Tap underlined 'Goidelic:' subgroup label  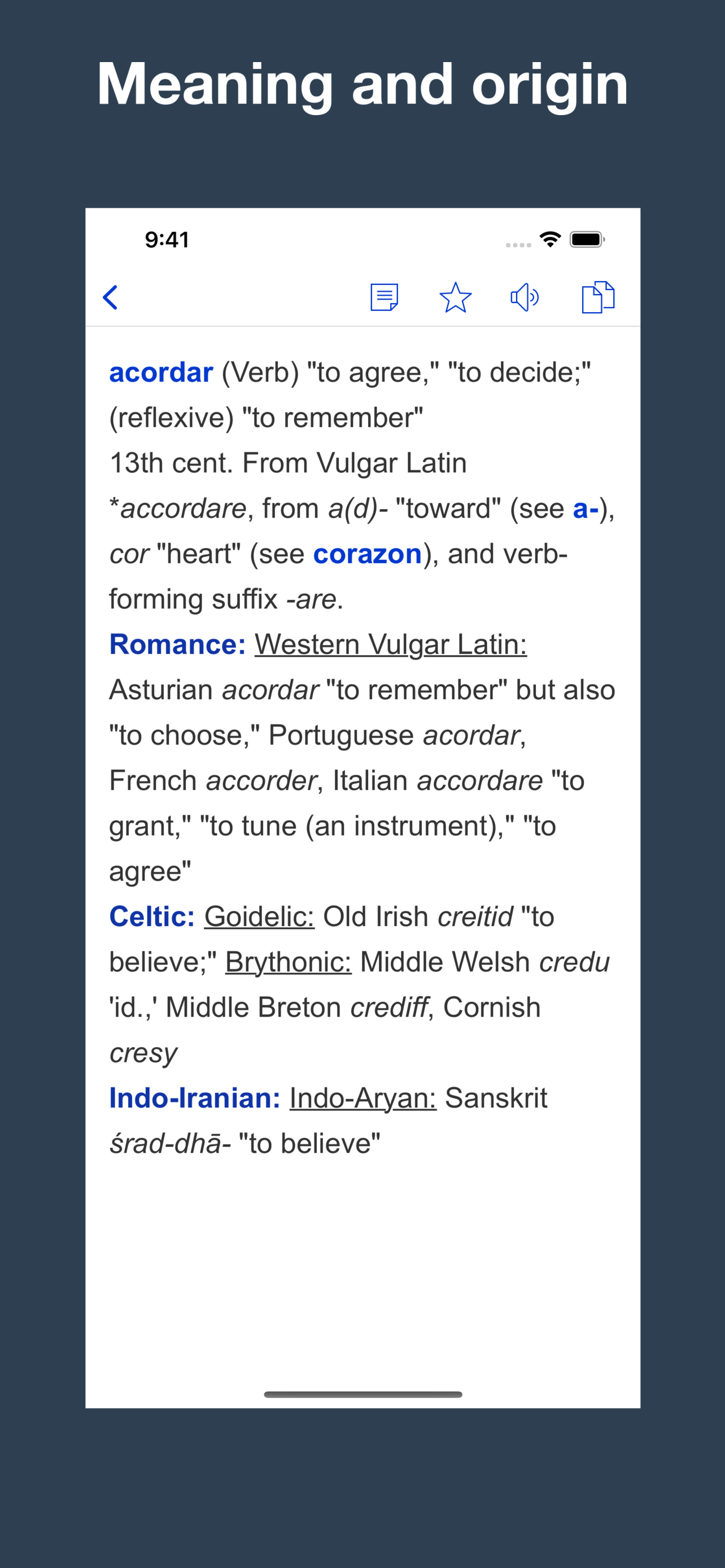click(259, 917)
